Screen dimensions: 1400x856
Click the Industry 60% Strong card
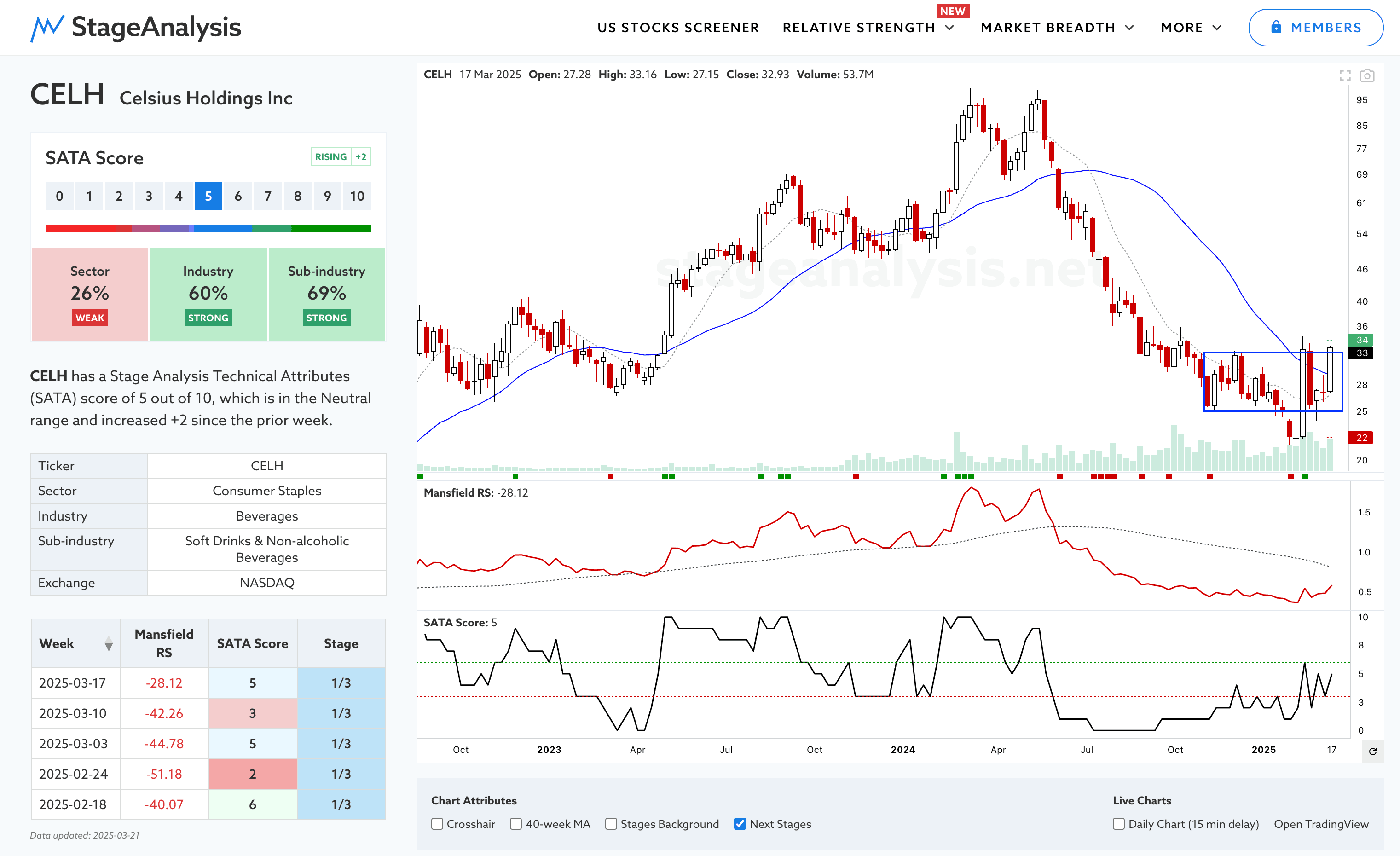[x=208, y=294]
